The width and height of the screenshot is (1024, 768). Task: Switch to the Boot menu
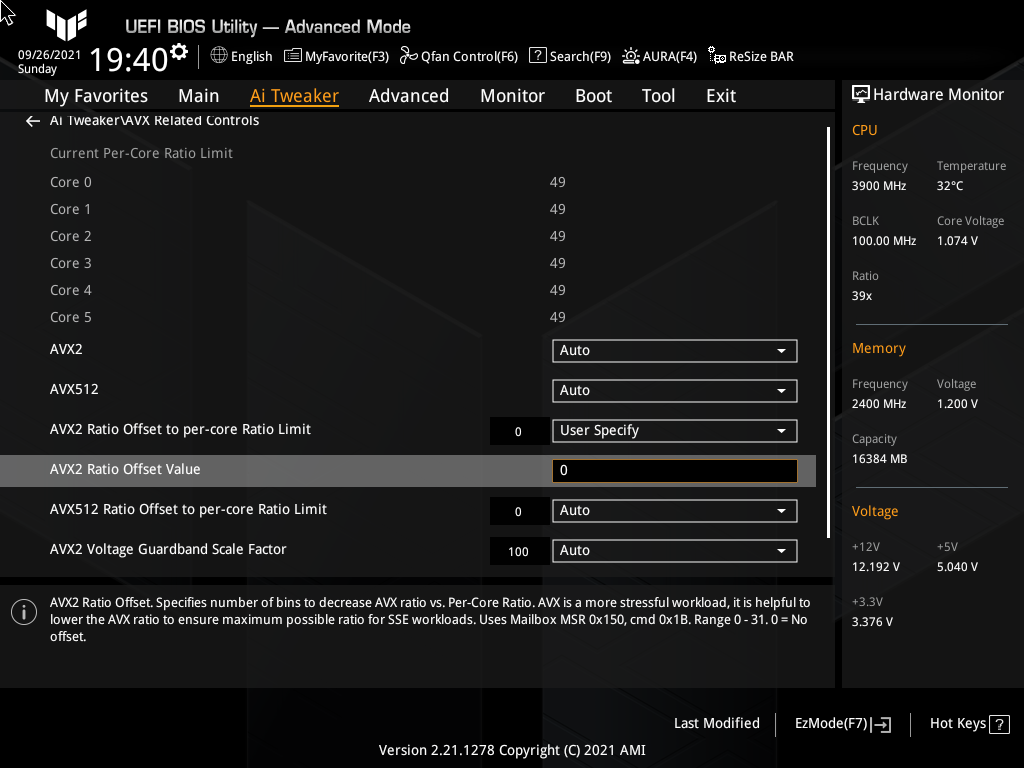pos(593,95)
